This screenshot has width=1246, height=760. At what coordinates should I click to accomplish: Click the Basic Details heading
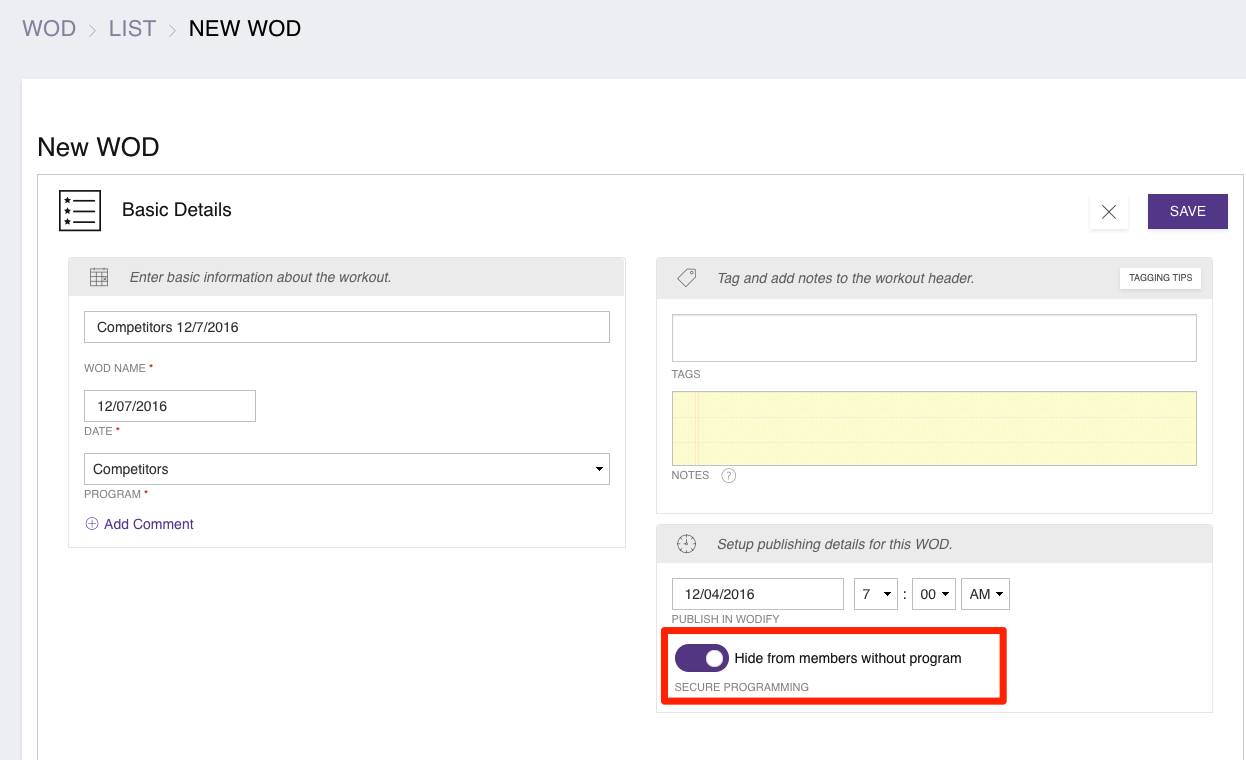[x=177, y=210]
